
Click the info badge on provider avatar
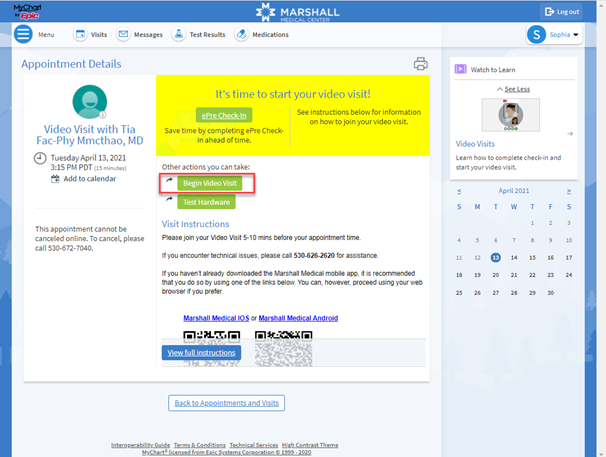pyautogui.click(x=103, y=115)
